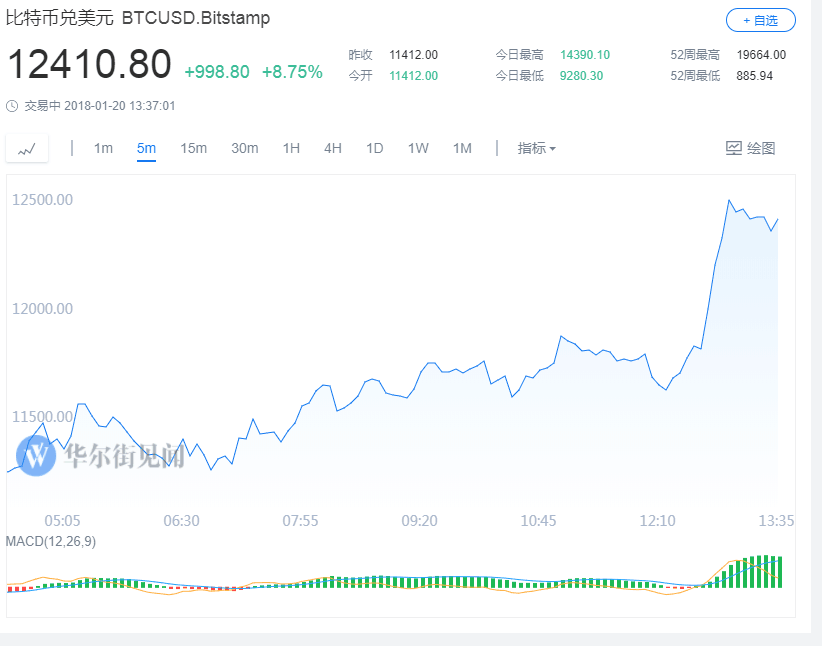Select the 5m interval tab

pyautogui.click(x=146, y=148)
